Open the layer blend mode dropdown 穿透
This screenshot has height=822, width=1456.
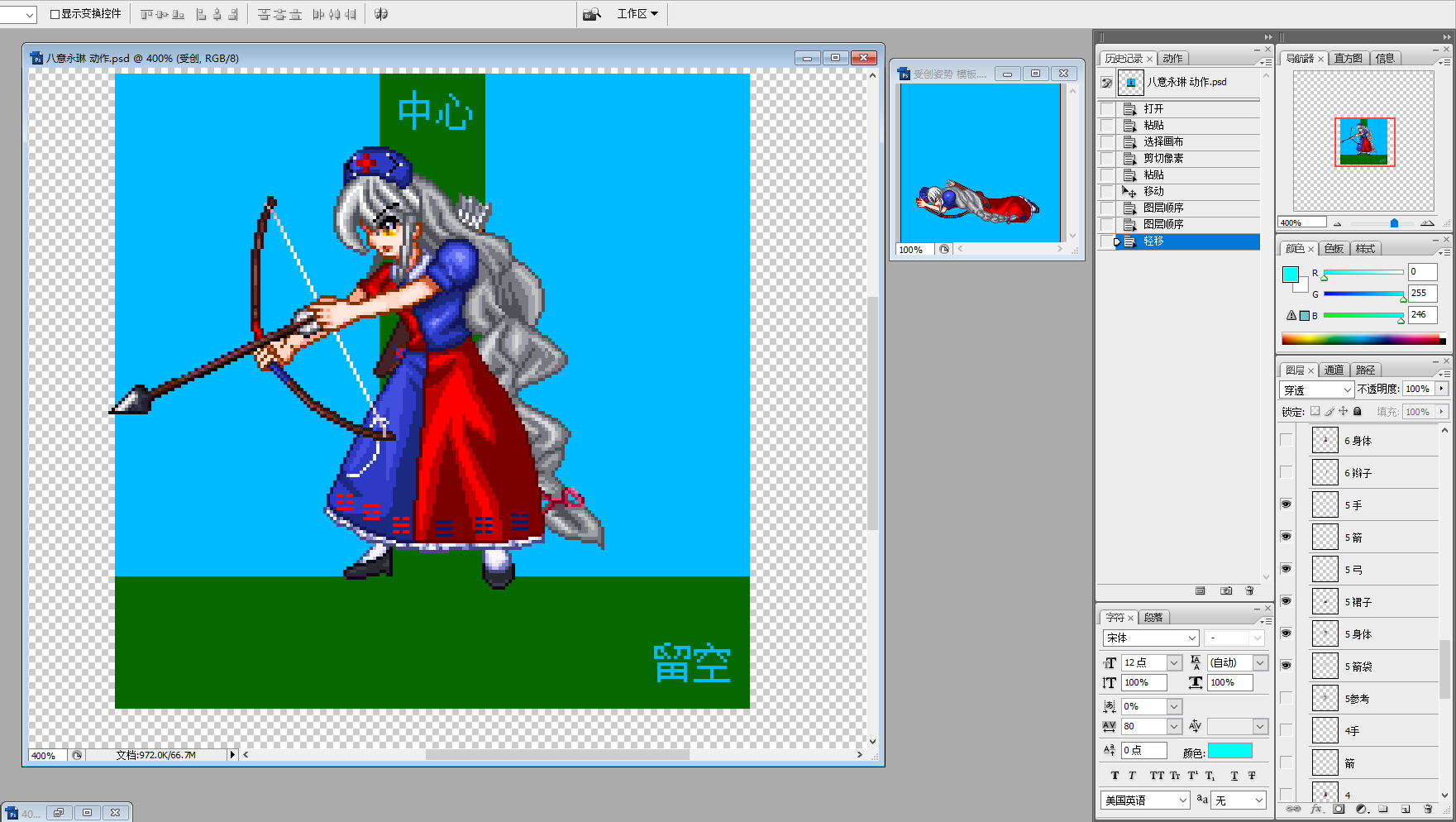pos(1317,389)
